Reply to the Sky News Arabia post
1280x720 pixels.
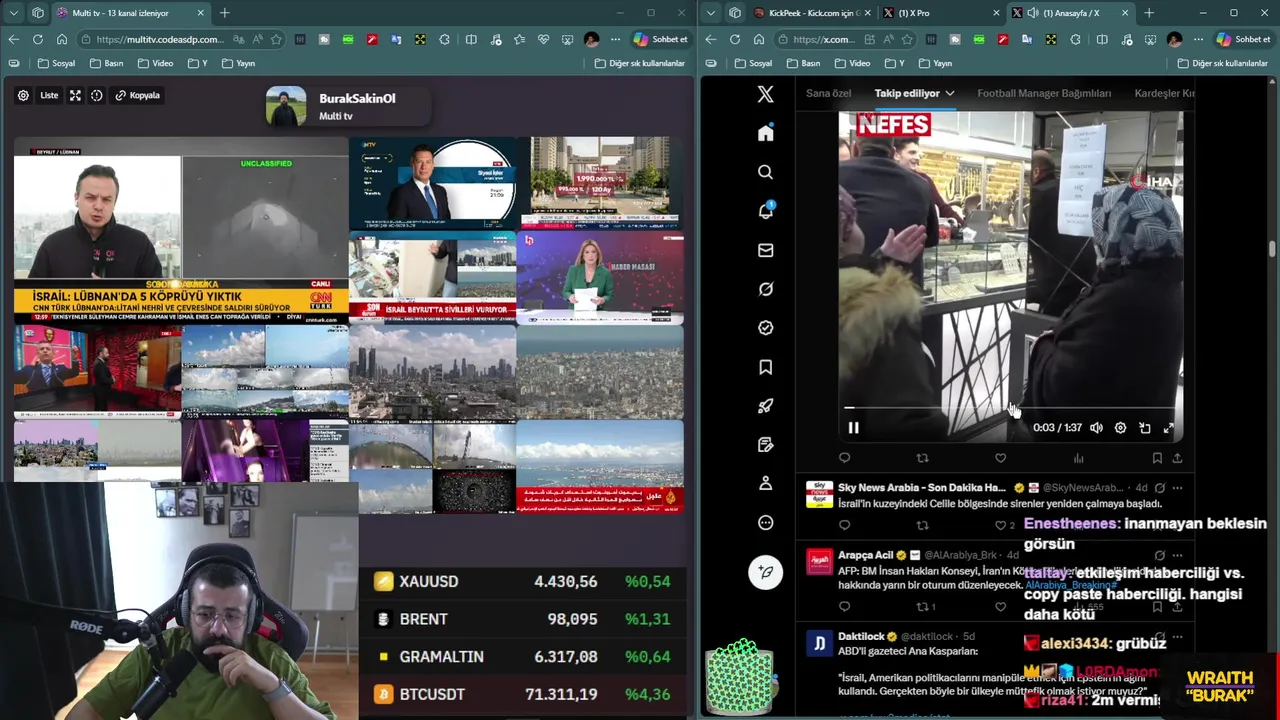point(845,525)
